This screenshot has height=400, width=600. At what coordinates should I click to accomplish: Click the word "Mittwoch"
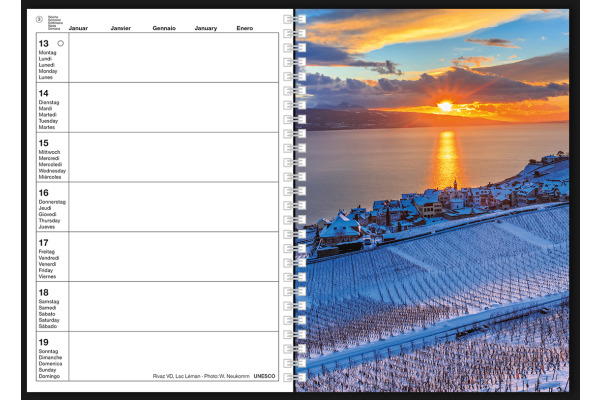coord(49,152)
